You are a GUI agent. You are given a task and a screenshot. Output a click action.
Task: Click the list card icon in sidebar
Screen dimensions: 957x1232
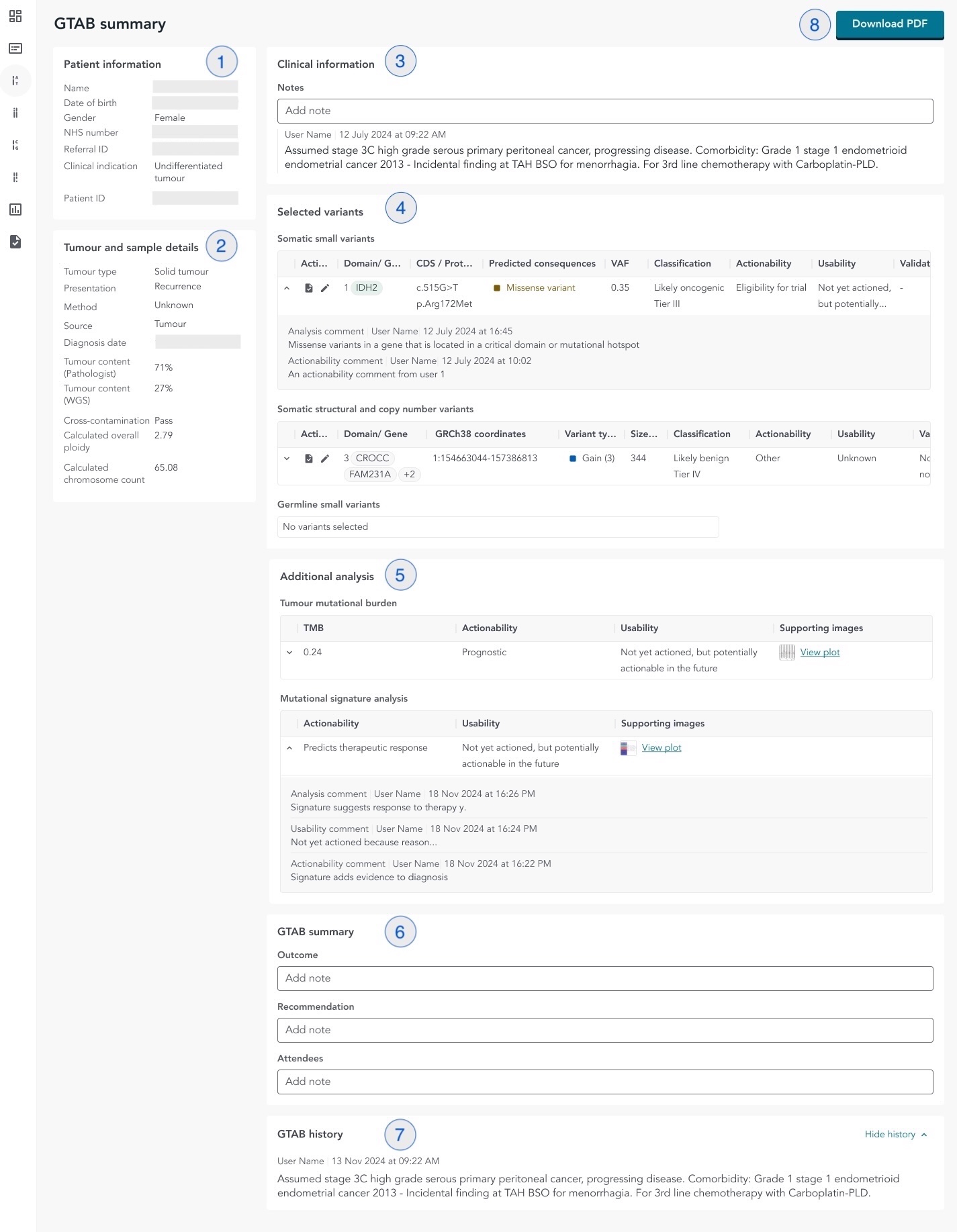pos(15,48)
